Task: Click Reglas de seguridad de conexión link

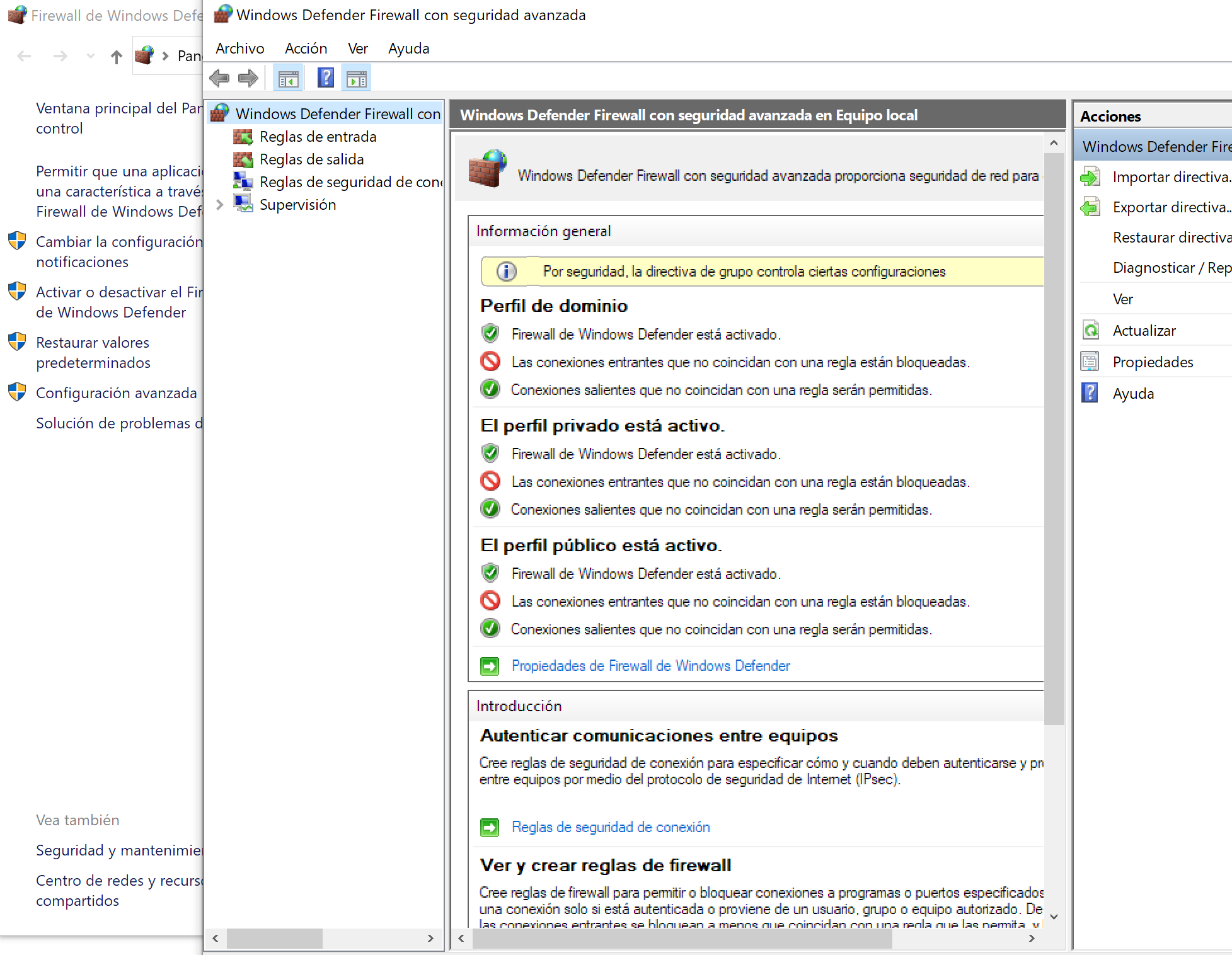Action: click(610, 827)
